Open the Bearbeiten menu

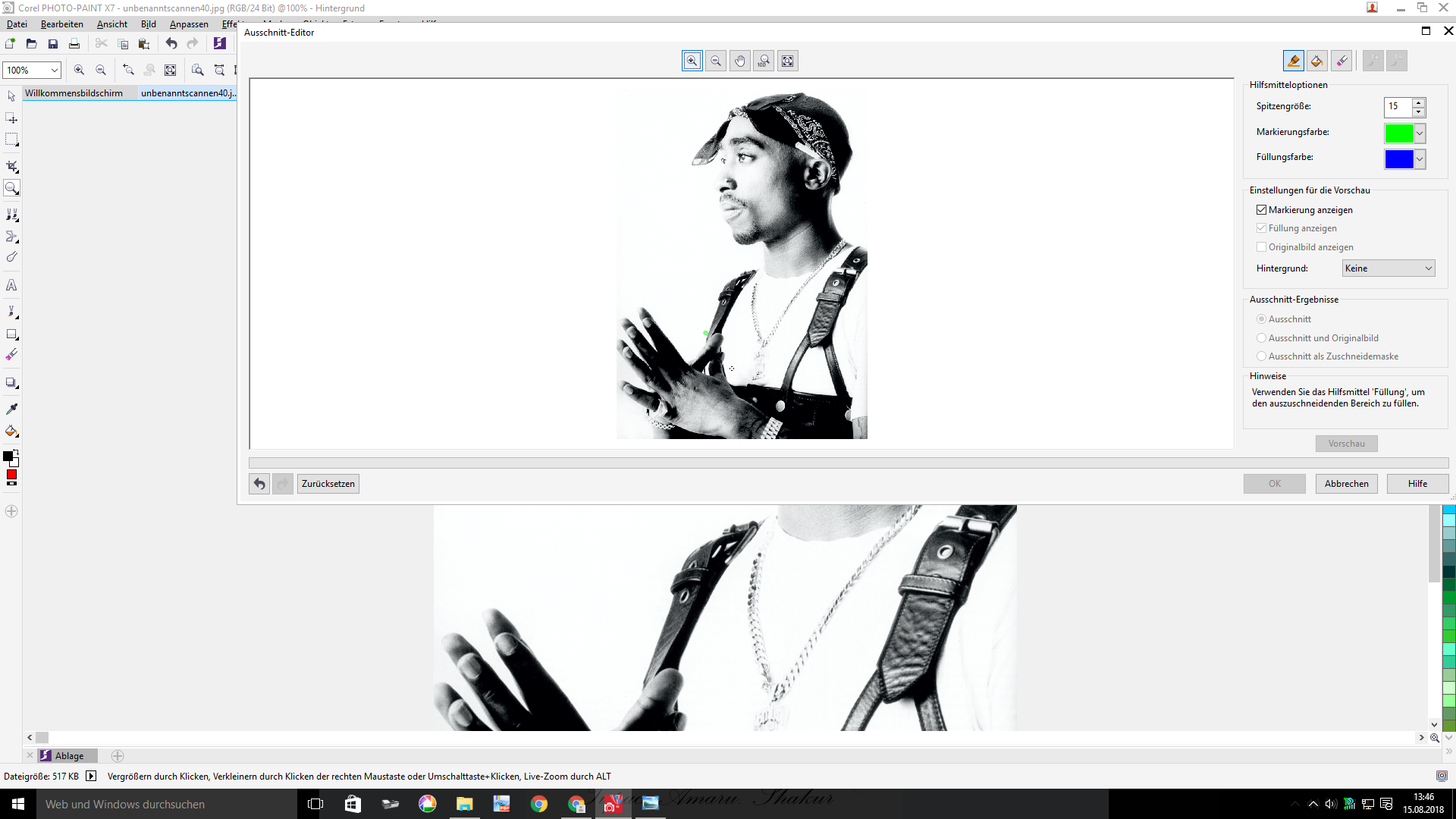(62, 24)
